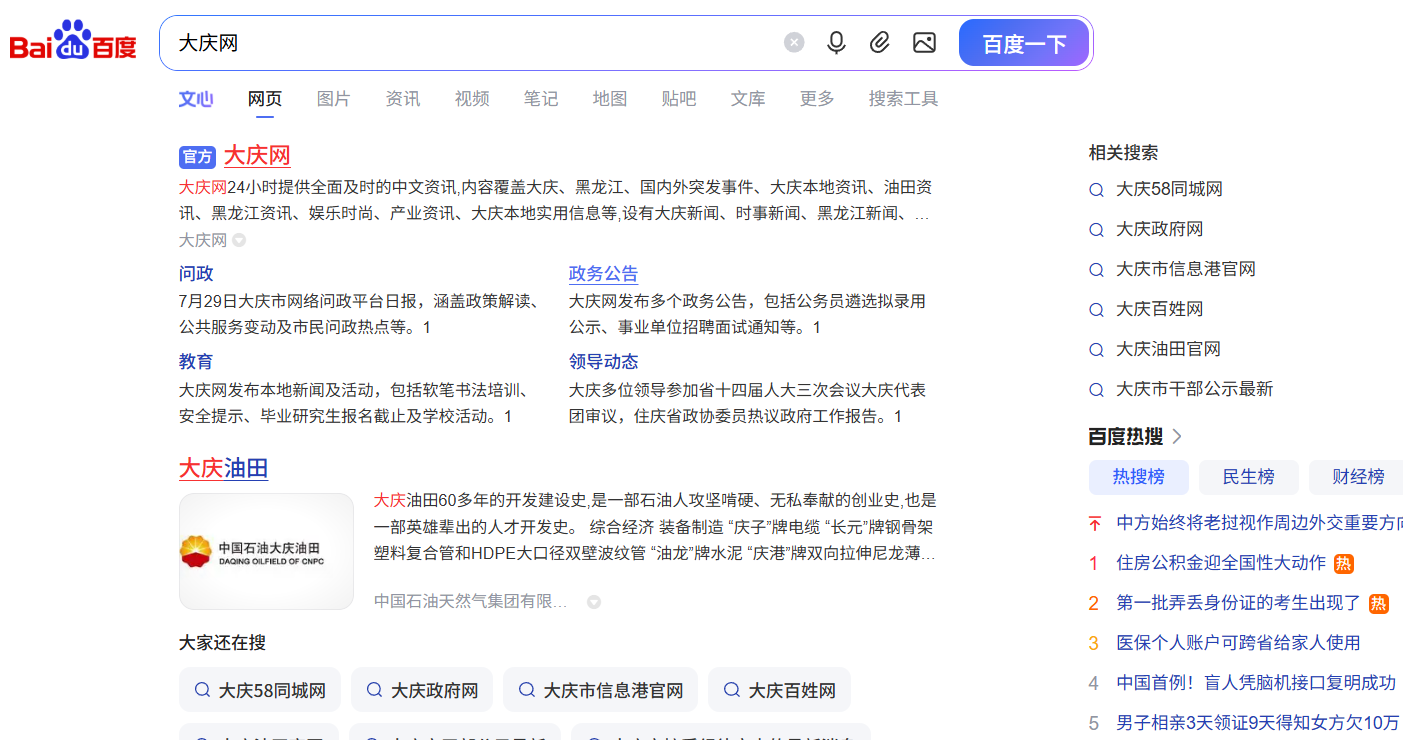This screenshot has height=740, width=1403.
Task: Click 热 badge beside 第一批弄丢身份证 item
Action: [x=1379, y=604]
